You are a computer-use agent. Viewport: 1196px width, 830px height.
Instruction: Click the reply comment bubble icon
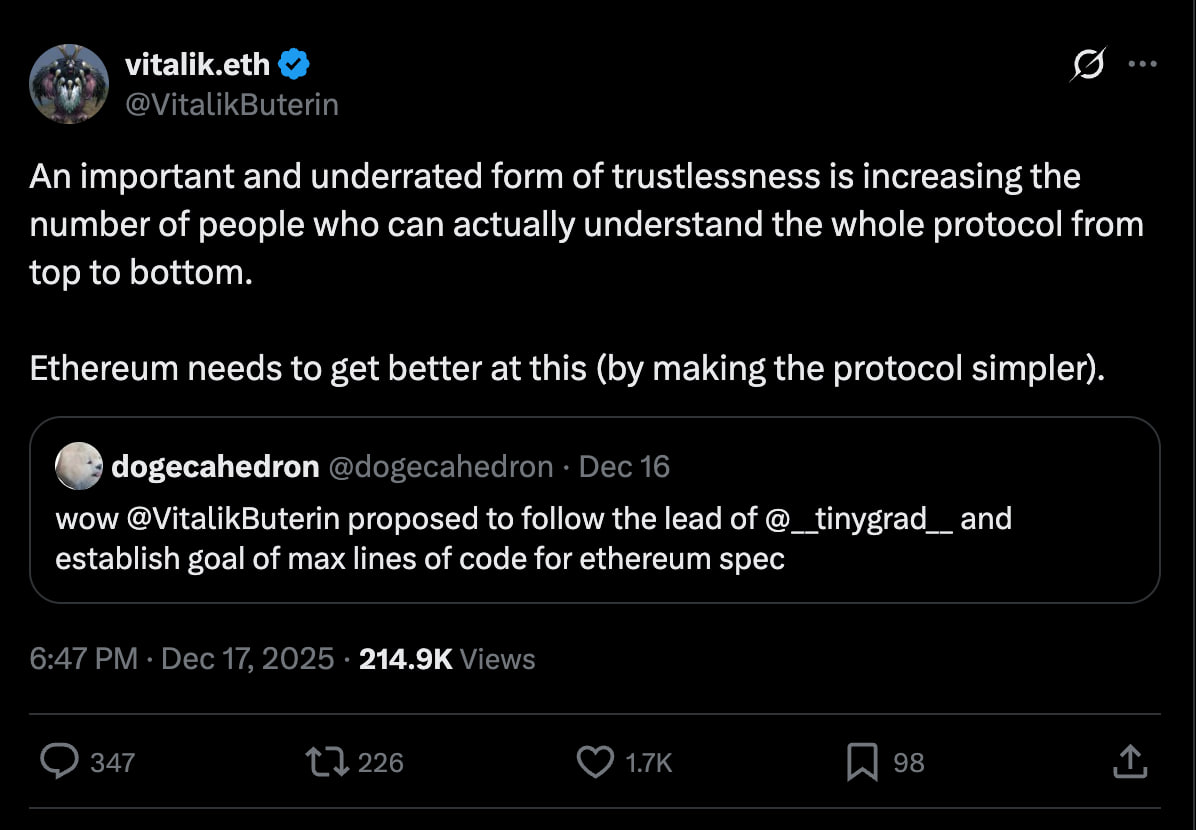[x=59, y=762]
